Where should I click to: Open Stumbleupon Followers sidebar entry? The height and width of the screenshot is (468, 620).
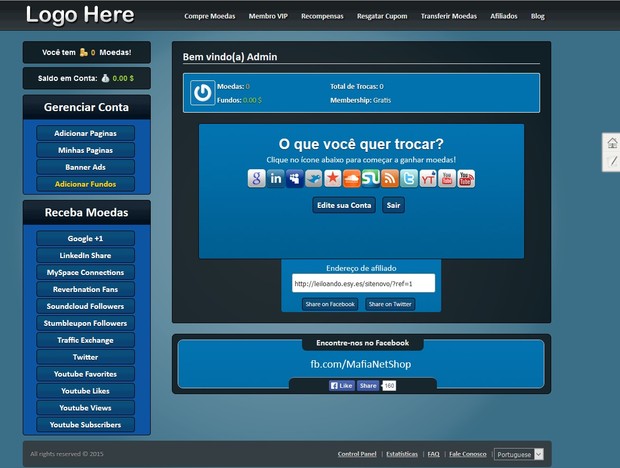point(85,323)
